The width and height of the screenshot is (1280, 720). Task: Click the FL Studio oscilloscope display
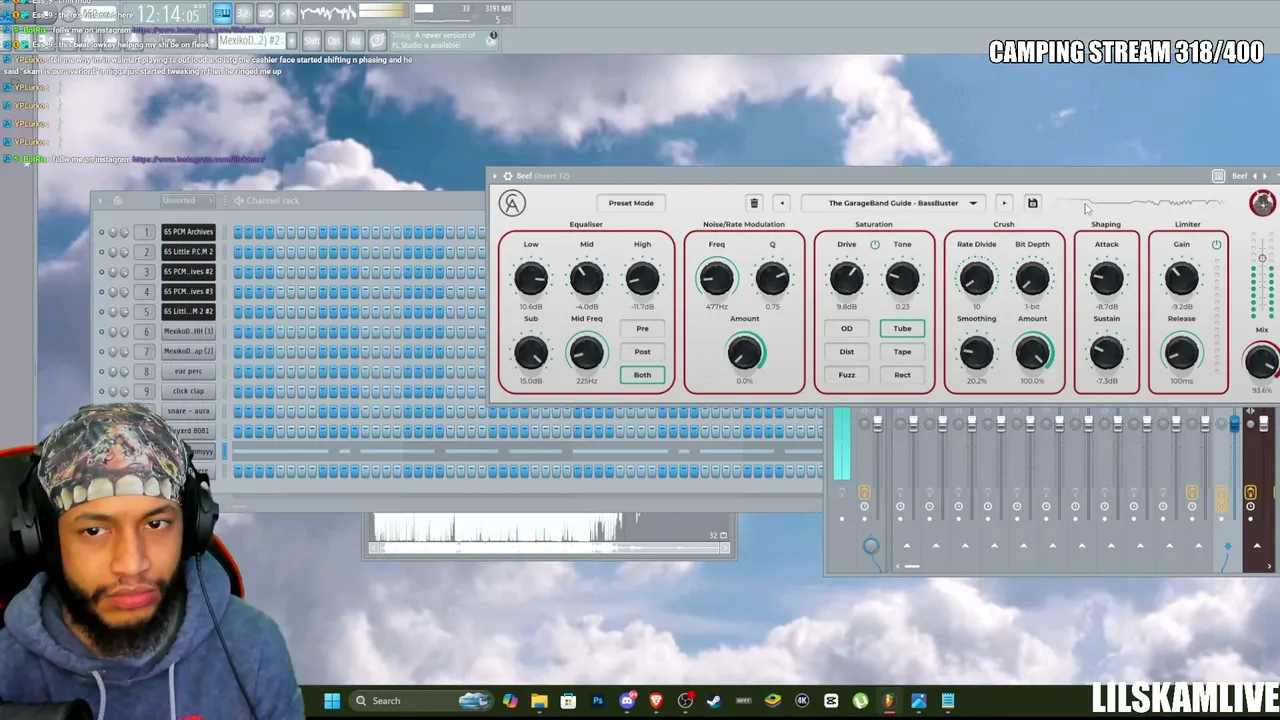[326, 13]
